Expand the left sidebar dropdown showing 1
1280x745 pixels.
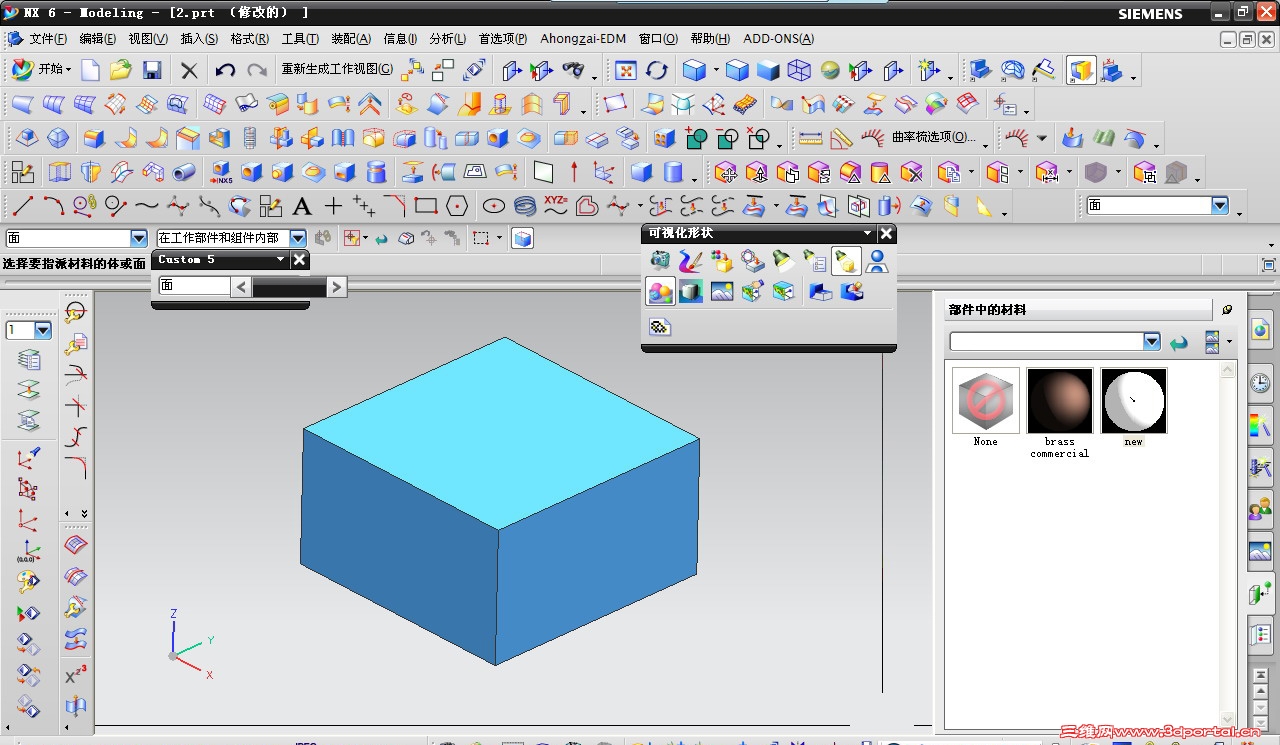pos(43,330)
